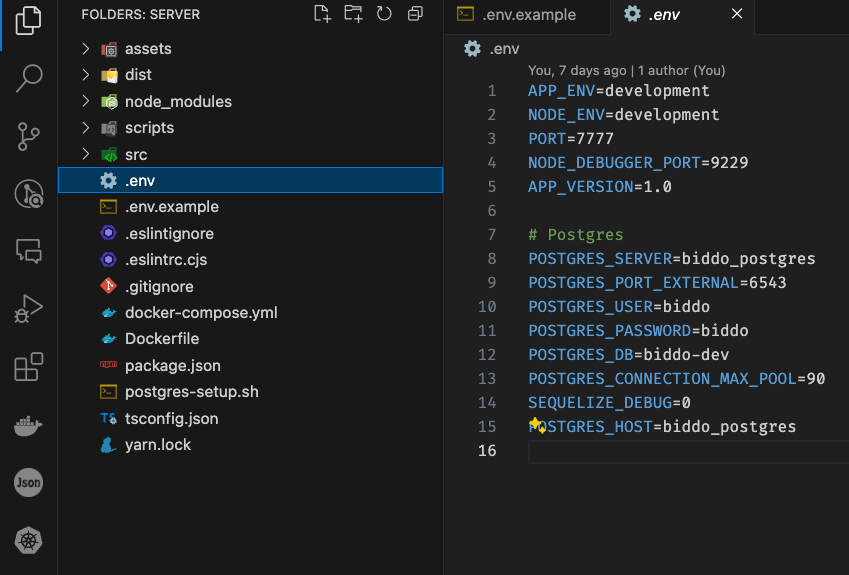Screen dimensions: 849x575
Task: Click the POSTGRES_CONNECTION_MAX_POOL=90 line
Action: pos(676,378)
